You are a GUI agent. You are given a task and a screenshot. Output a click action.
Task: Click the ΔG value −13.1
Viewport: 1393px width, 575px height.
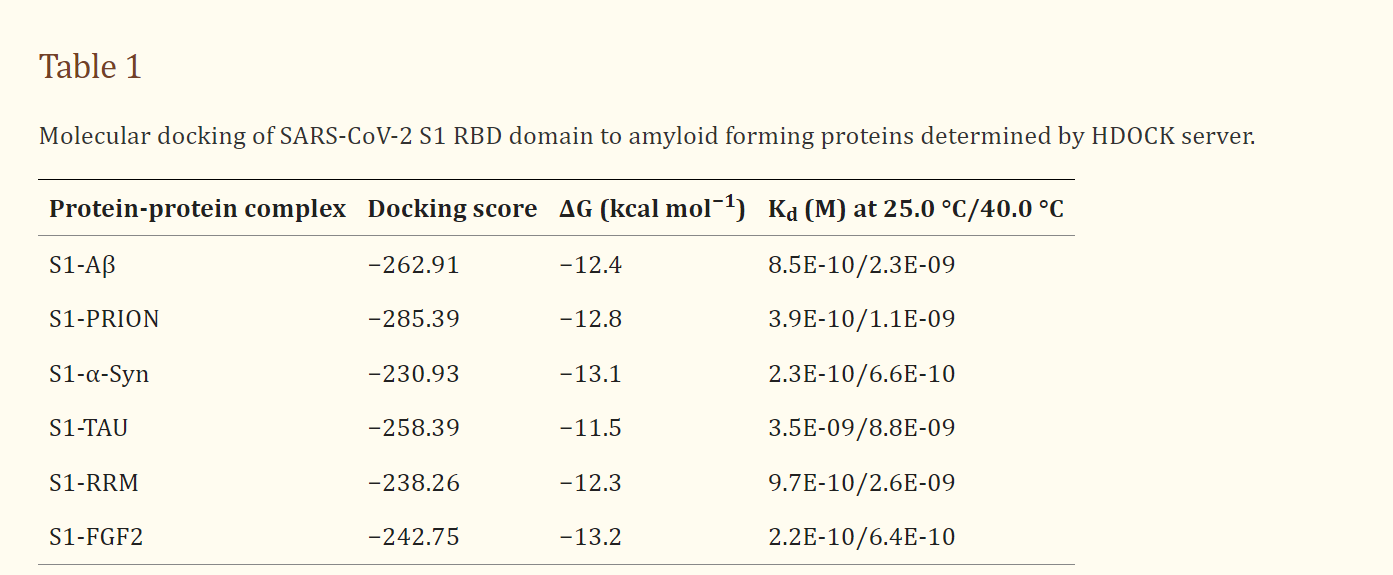(590, 374)
